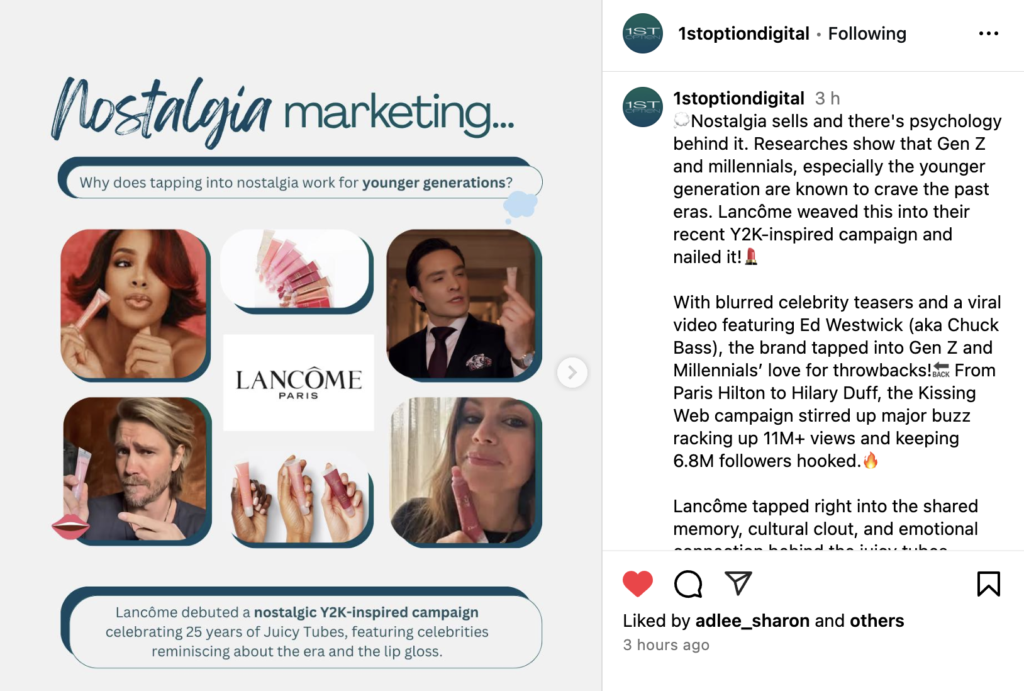Click the Lancôme Paris logo tile

(298, 382)
